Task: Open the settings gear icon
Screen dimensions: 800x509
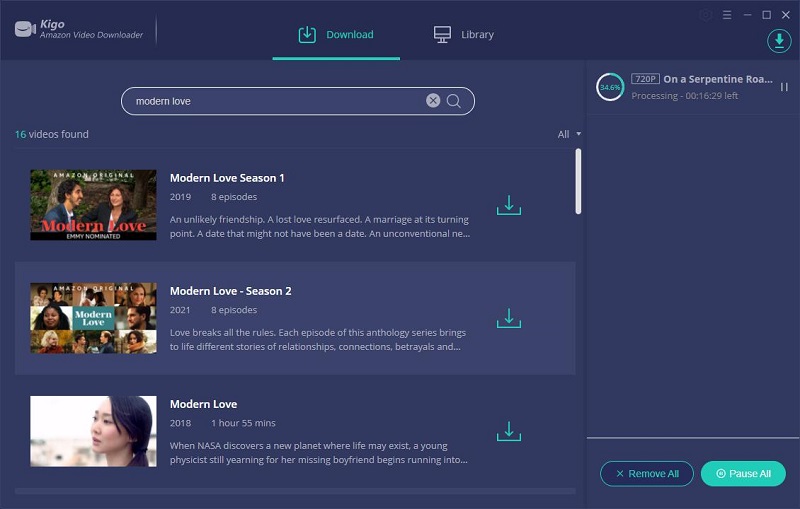Action: pos(706,15)
